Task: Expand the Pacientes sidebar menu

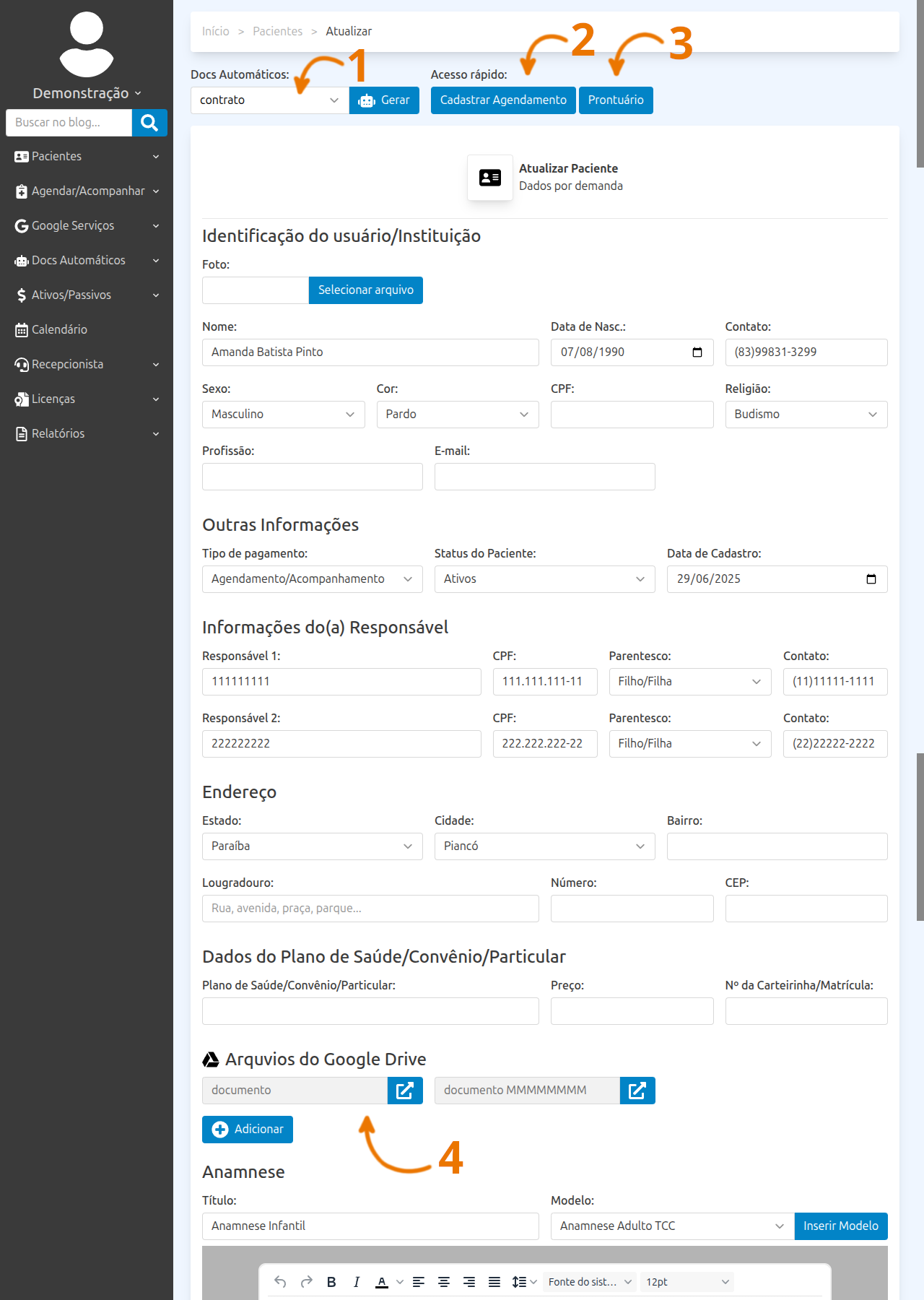Action: [x=87, y=157]
